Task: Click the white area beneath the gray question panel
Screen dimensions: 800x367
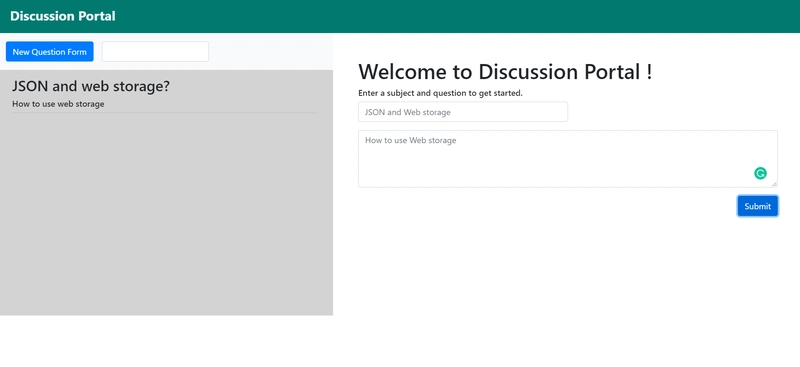Action: (x=166, y=341)
